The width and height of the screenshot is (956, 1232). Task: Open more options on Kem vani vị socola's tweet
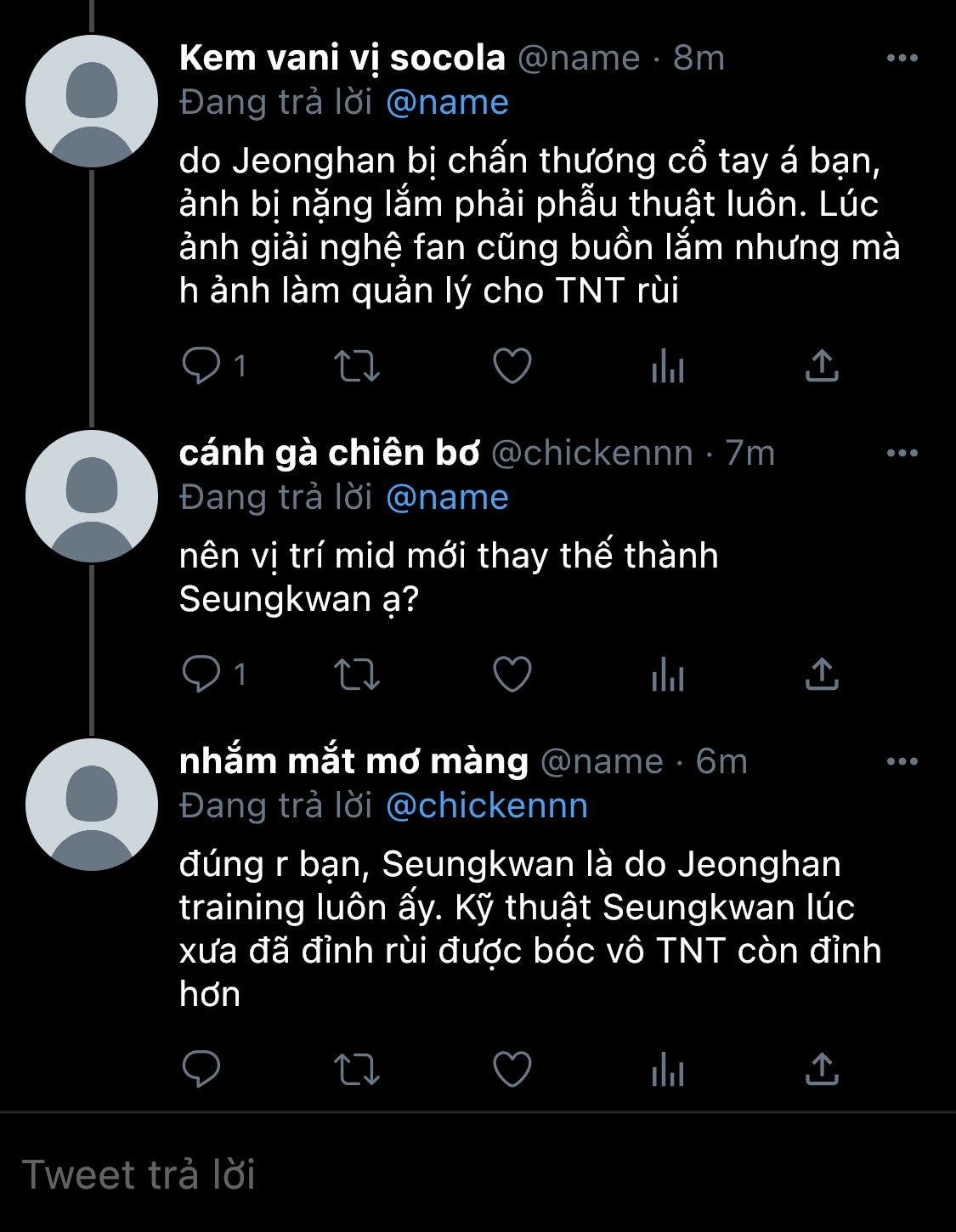[x=902, y=58]
